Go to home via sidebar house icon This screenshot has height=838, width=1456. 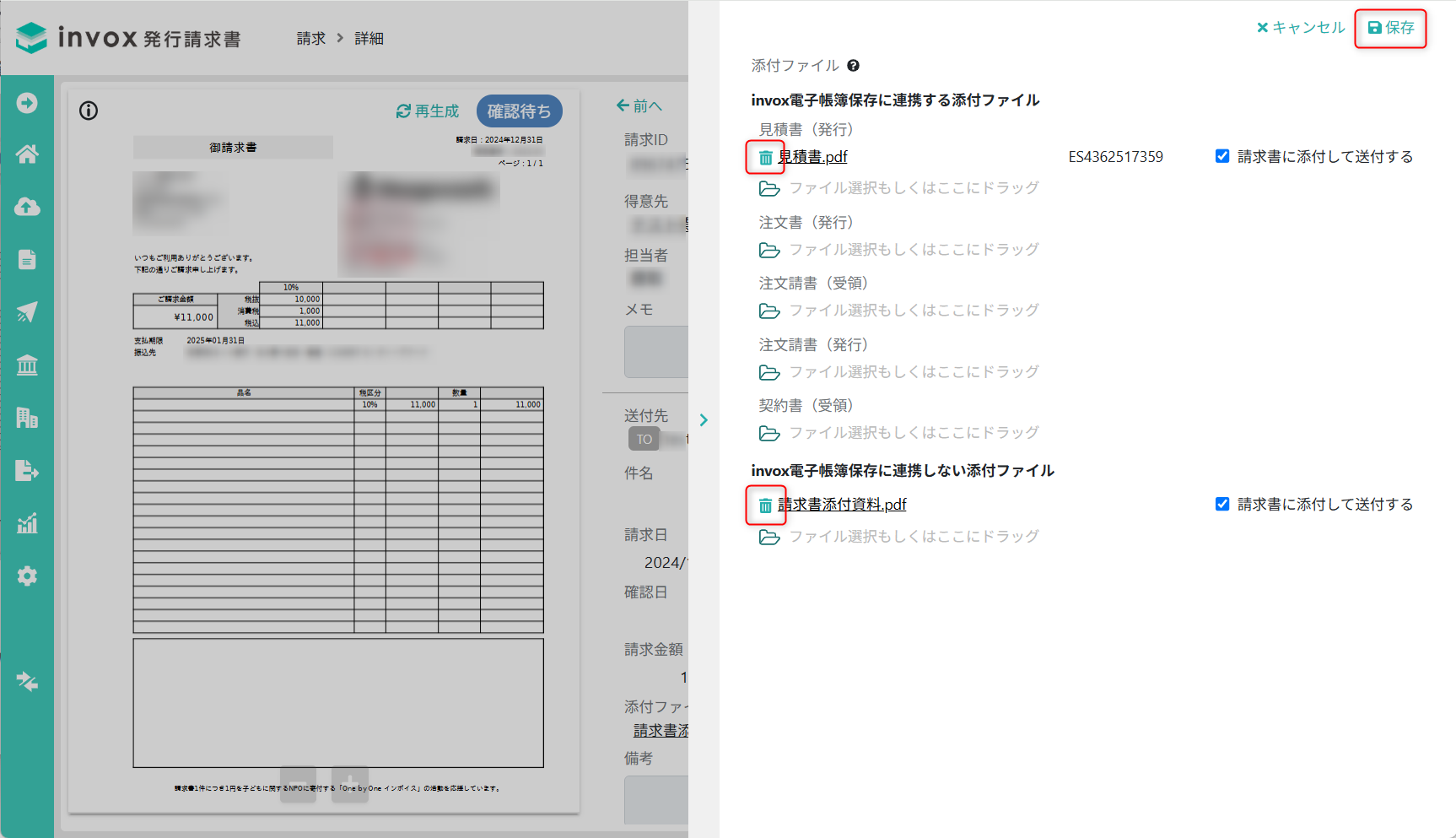pyautogui.click(x=27, y=154)
